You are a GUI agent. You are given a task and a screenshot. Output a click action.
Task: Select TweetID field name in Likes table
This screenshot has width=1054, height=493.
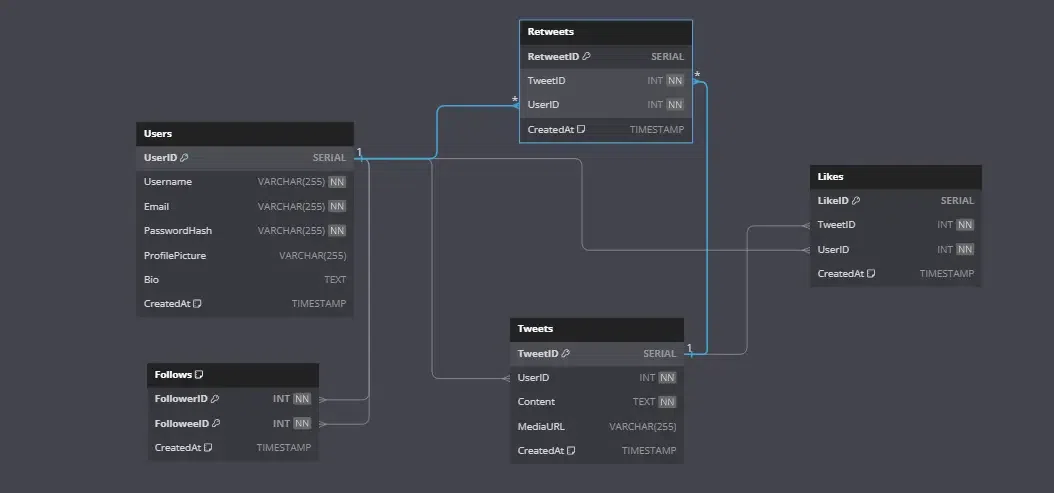click(836, 225)
